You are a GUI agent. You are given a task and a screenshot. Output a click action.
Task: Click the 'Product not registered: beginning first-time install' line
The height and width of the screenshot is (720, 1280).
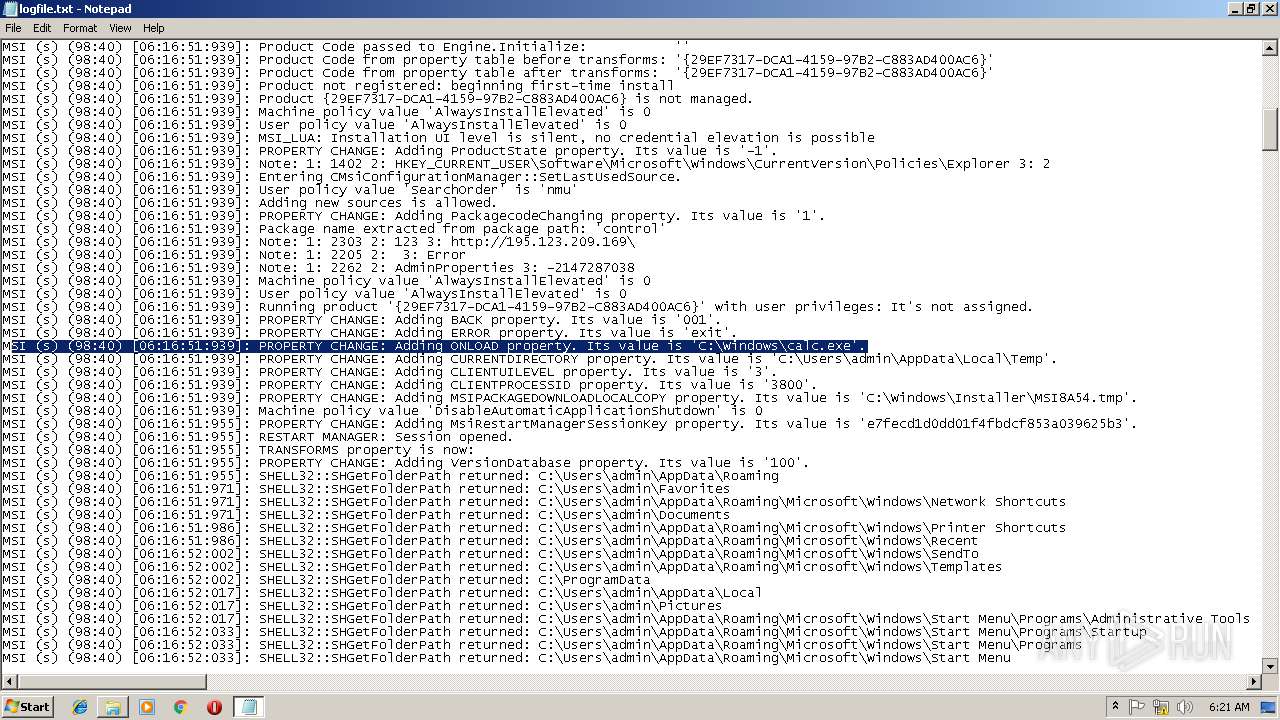coord(338,86)
